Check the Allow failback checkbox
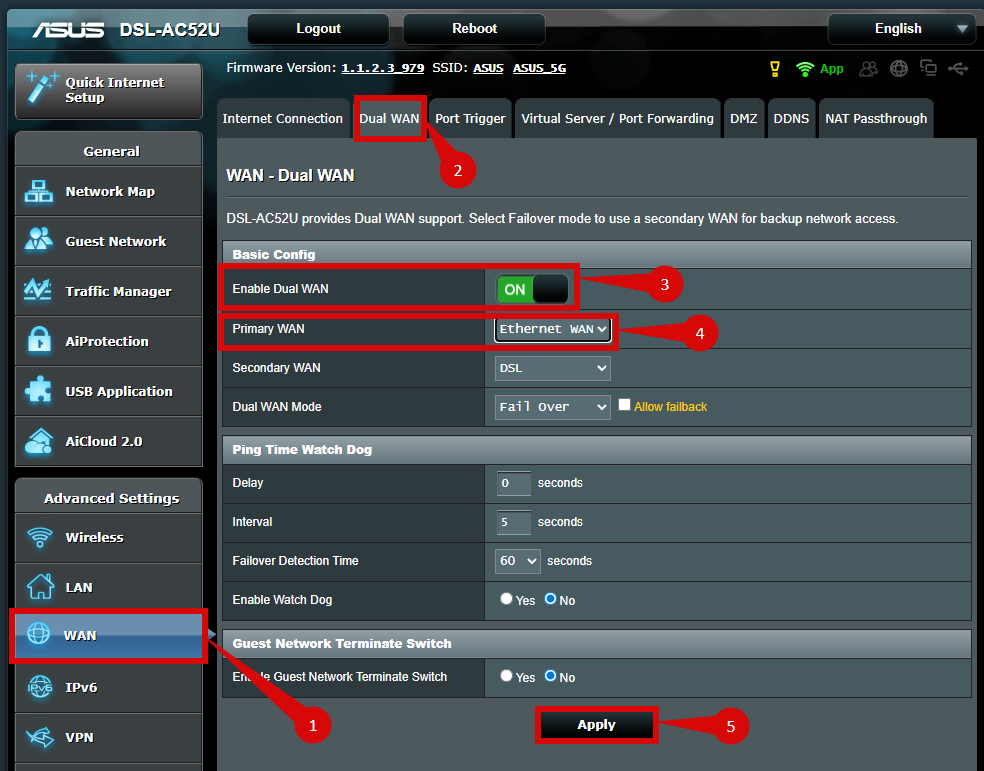Image resolution: width=984 pixels, height=771 pixels. [625, 406]
